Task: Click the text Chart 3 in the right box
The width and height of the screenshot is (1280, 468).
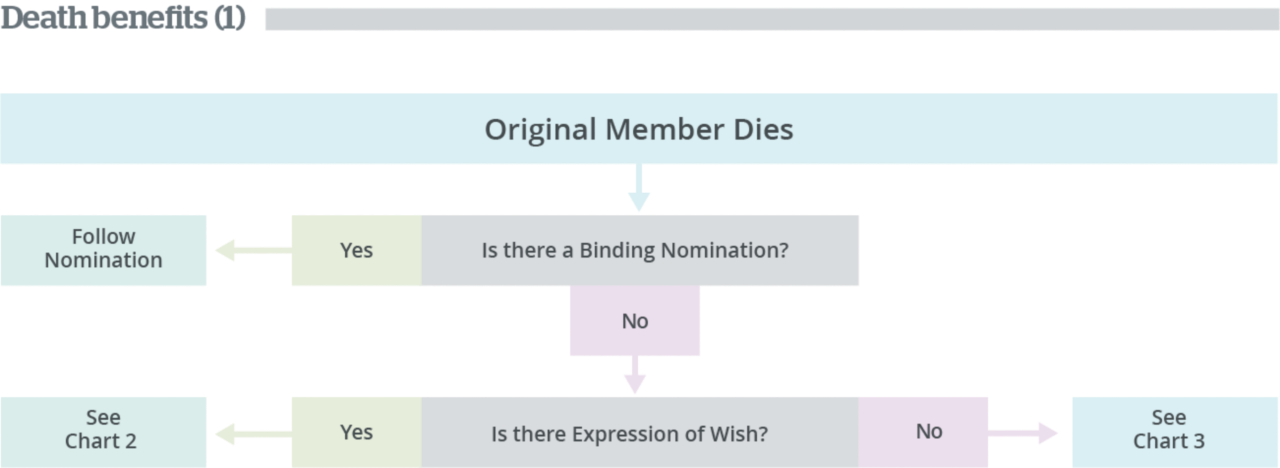Action: [x=1169, y=441]
